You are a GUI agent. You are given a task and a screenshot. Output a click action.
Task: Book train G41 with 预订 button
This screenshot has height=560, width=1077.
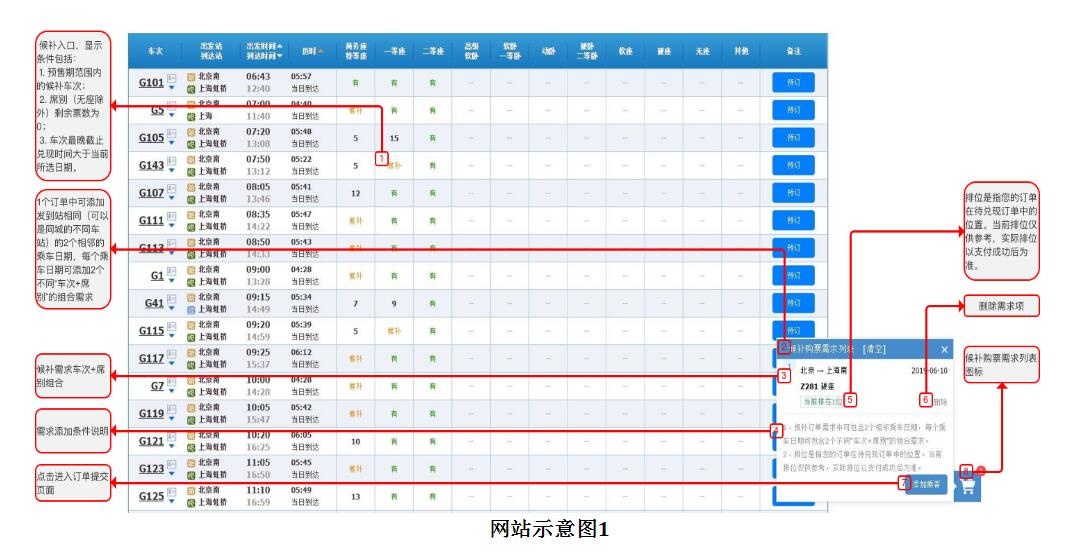pyautogui.click(x=793, y=303)
